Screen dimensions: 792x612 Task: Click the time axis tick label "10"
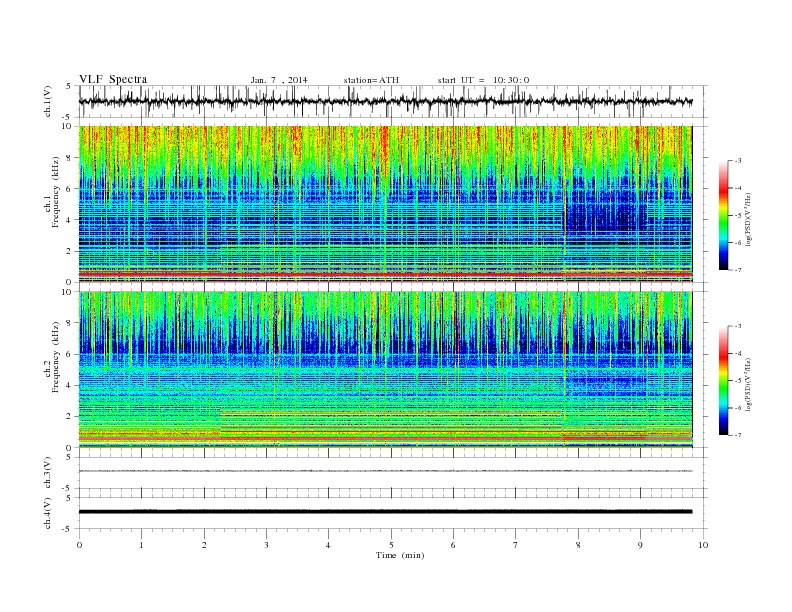[703, 545]
